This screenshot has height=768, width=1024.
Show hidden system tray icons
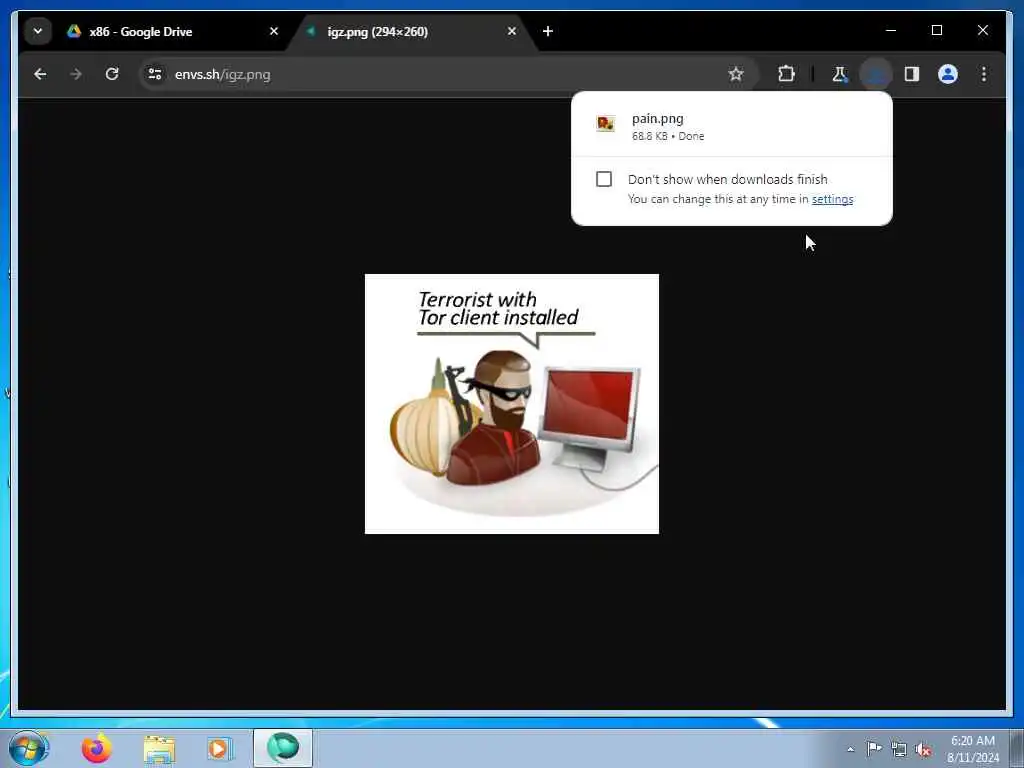pos(850,750)
